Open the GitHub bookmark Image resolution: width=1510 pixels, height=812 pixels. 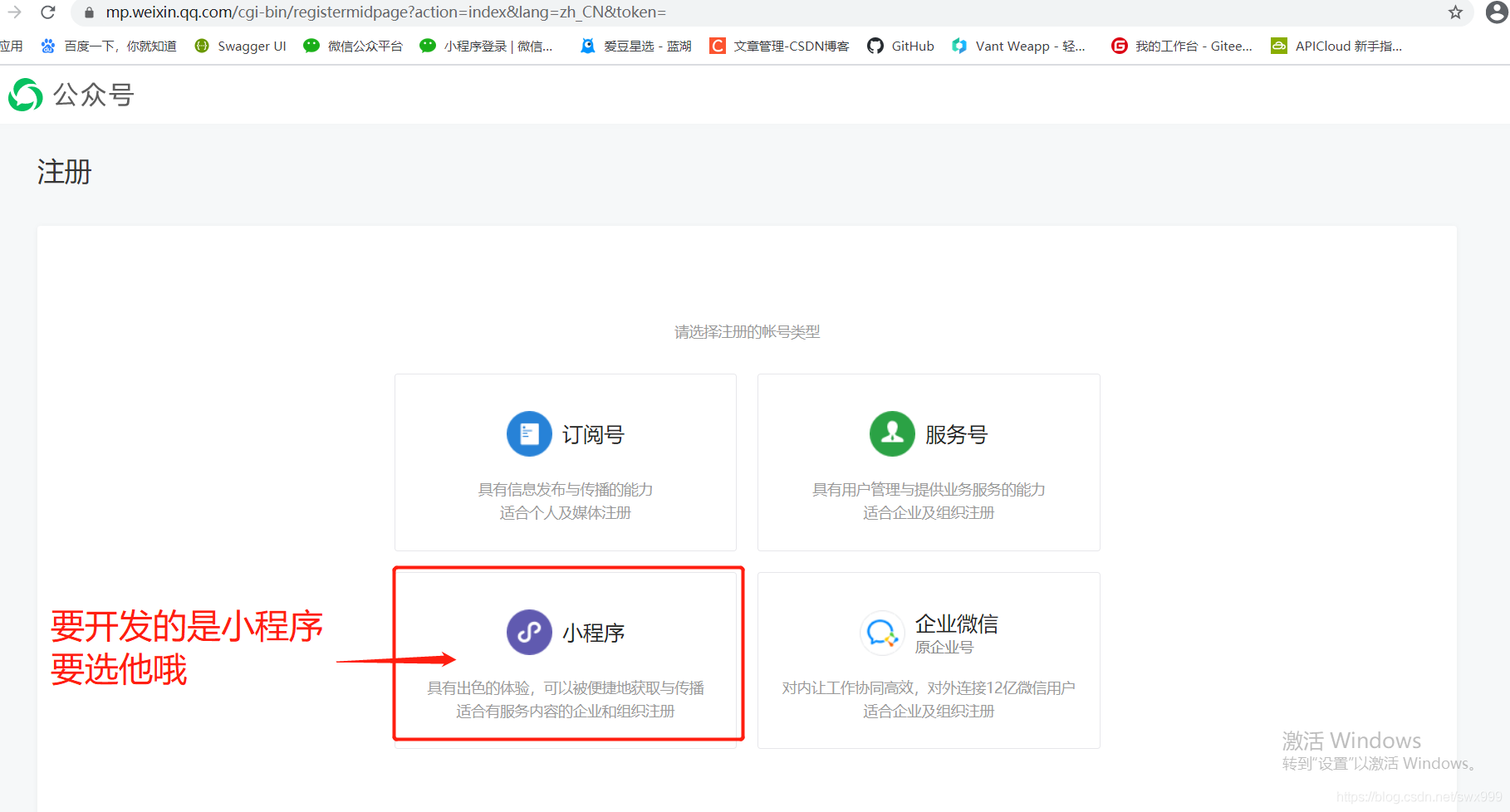click(x=901, y=46)
